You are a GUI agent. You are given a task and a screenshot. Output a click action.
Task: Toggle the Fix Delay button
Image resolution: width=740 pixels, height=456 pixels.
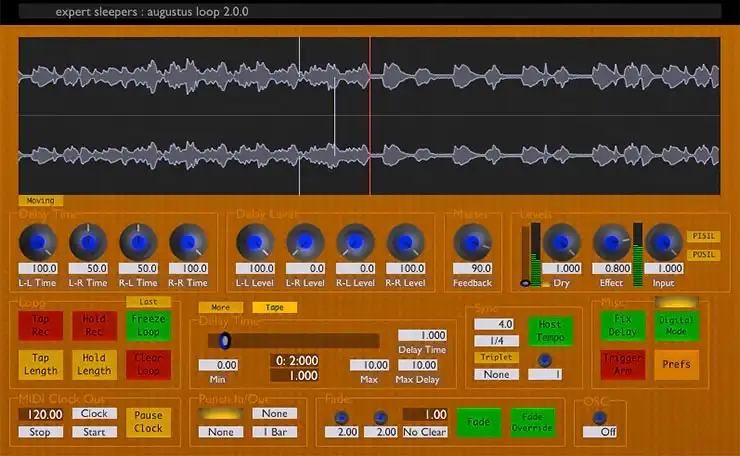point(622,325)
